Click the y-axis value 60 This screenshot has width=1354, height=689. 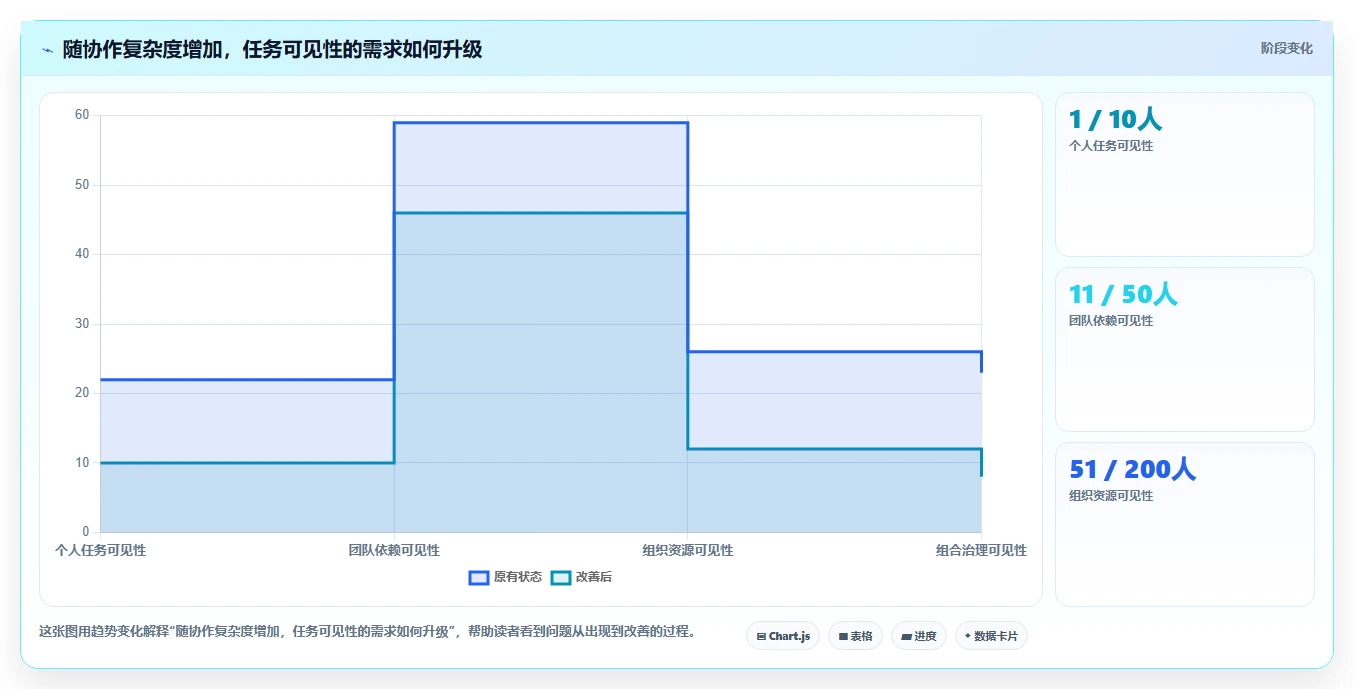point(82,115)
